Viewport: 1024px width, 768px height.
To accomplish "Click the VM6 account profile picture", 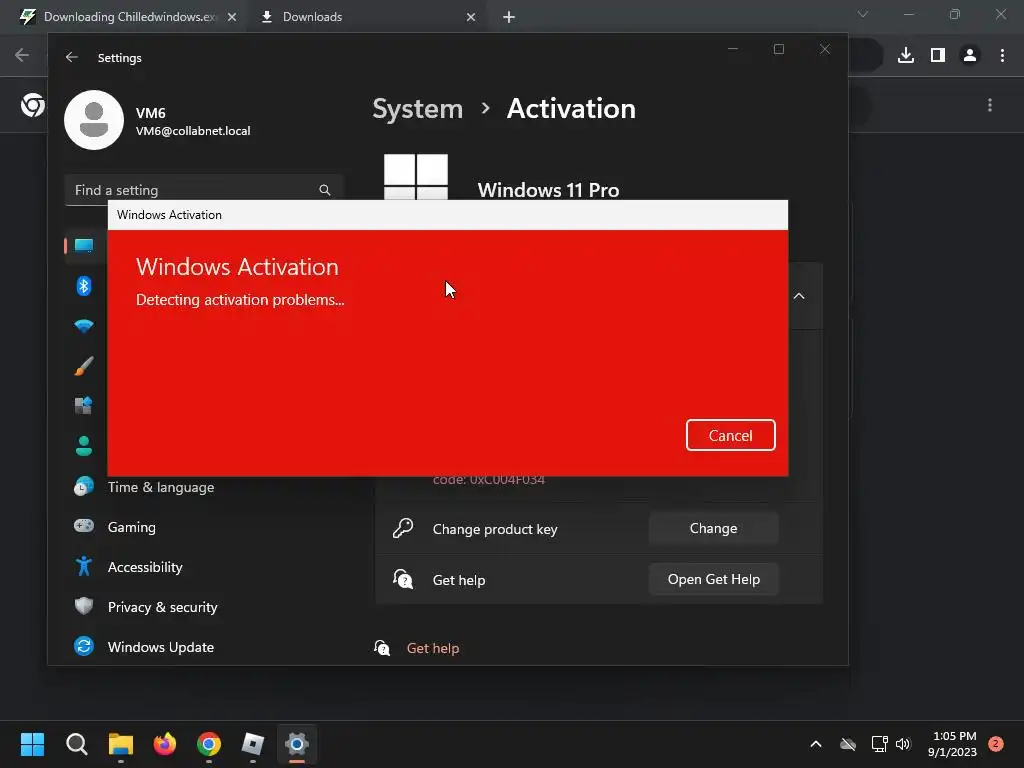I will (94, 120).
